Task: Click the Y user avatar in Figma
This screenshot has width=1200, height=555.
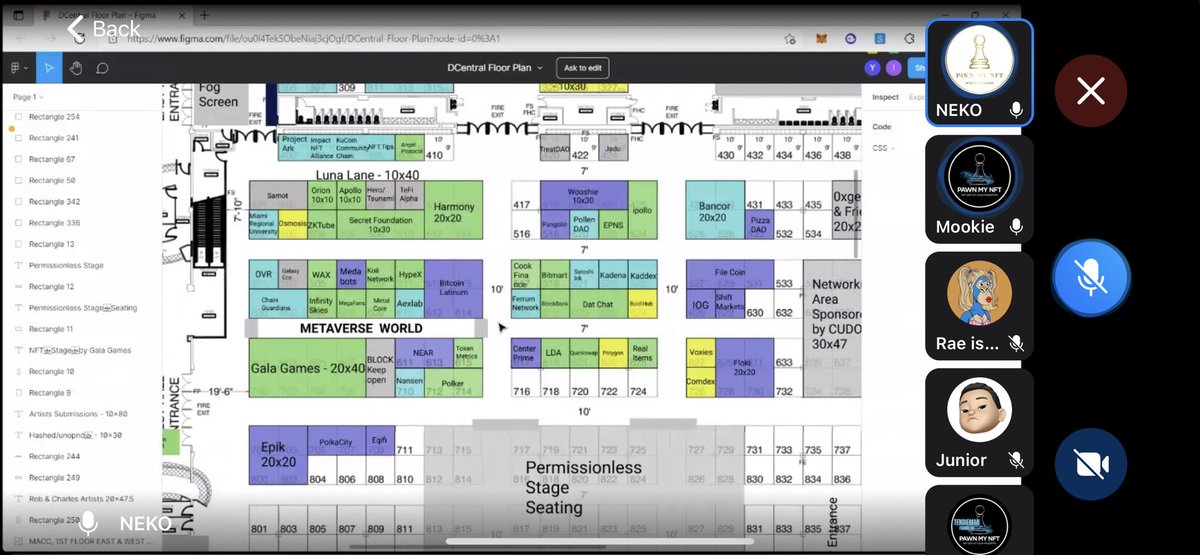Action: pyautogui.click(x=871, y=68)
